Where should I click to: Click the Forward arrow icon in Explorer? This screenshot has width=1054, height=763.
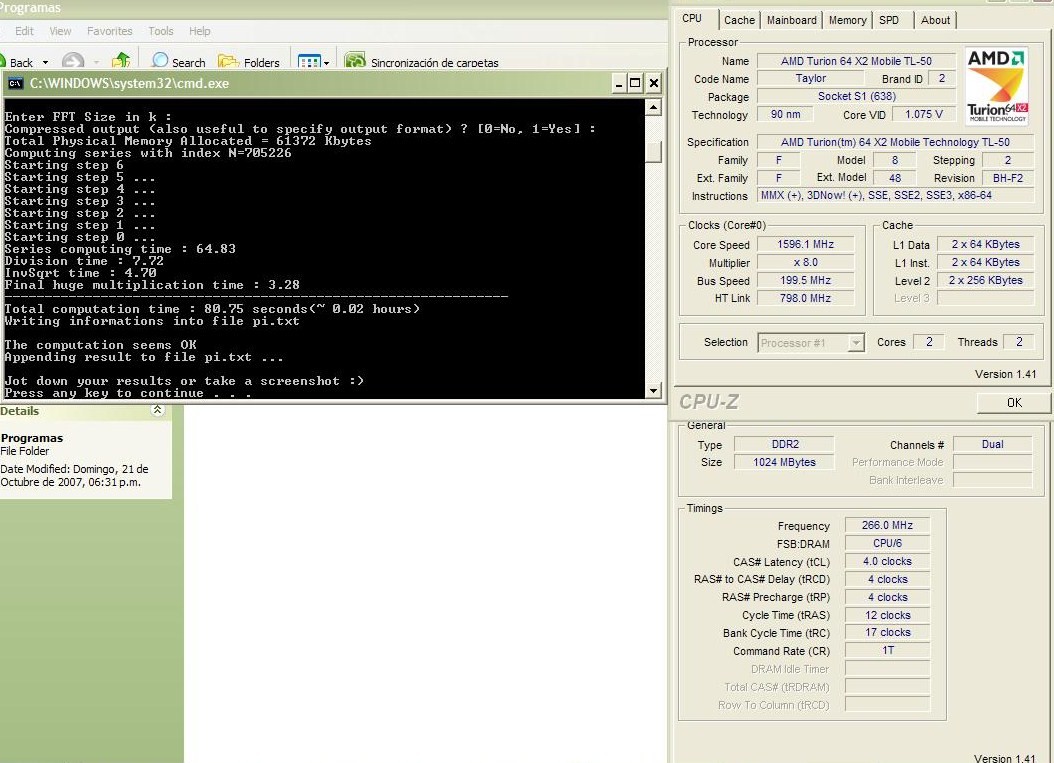click(x=73, y=61)
